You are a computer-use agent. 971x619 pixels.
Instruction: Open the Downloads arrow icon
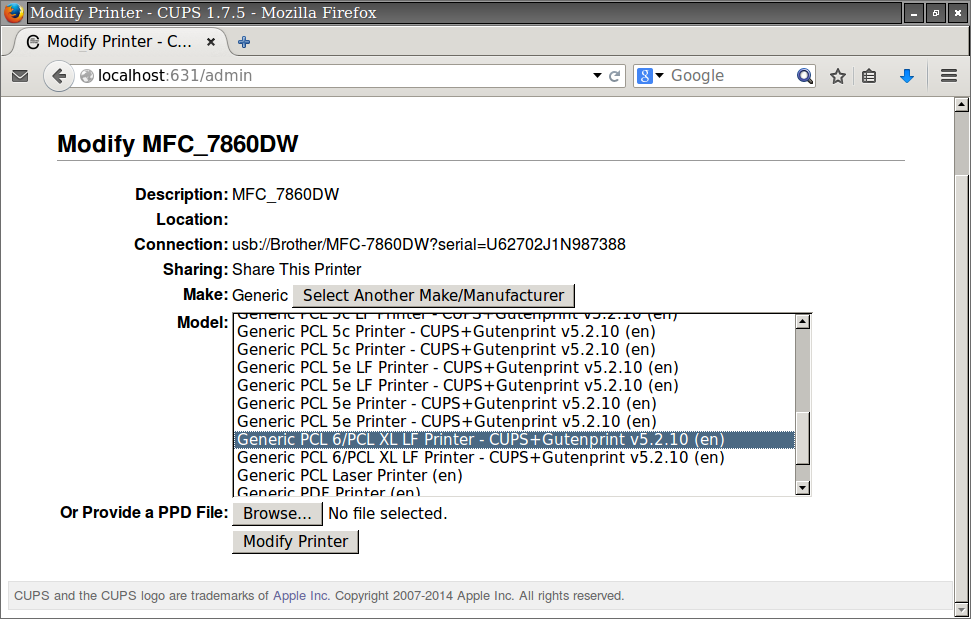[x=907, y=76]
